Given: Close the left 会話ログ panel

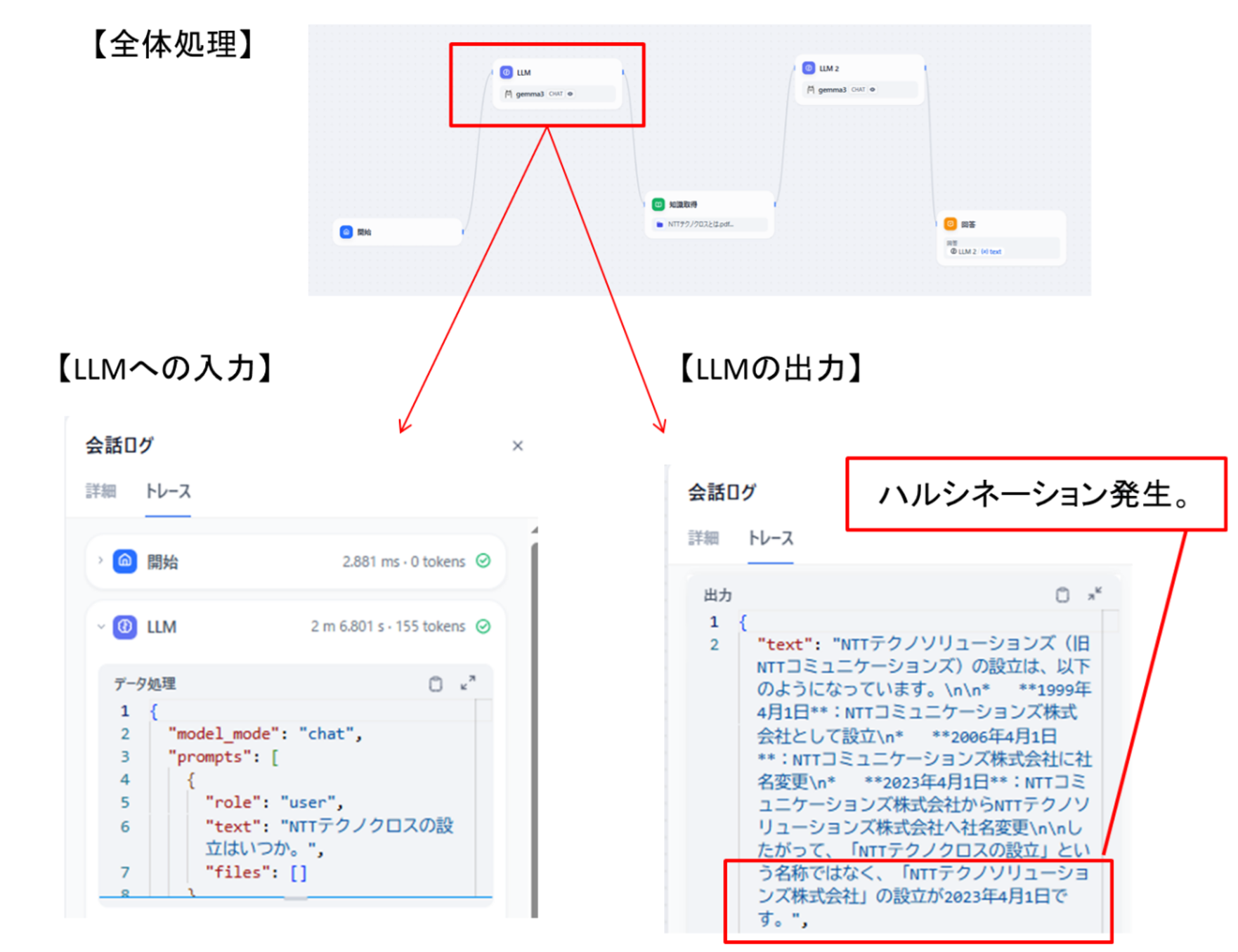Looking at the screenshot, I should [518, 445].
